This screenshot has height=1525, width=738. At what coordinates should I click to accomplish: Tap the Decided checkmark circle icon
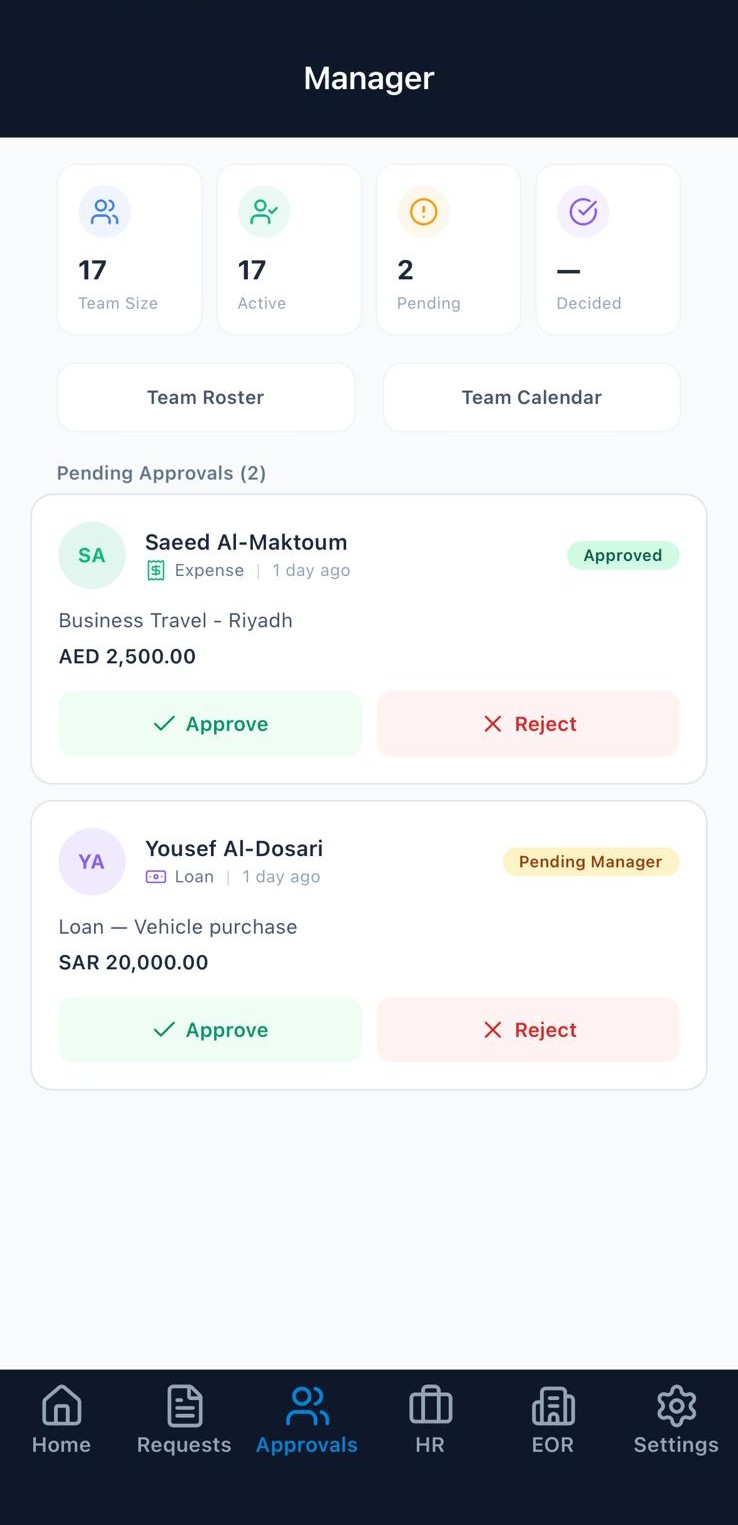coord(583,212)
